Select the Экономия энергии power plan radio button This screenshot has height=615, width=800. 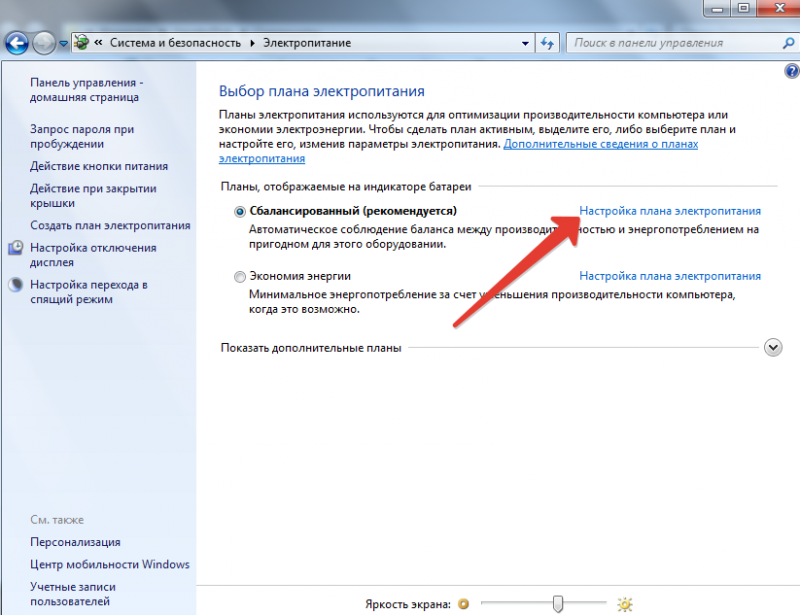[x=239, y=277]
